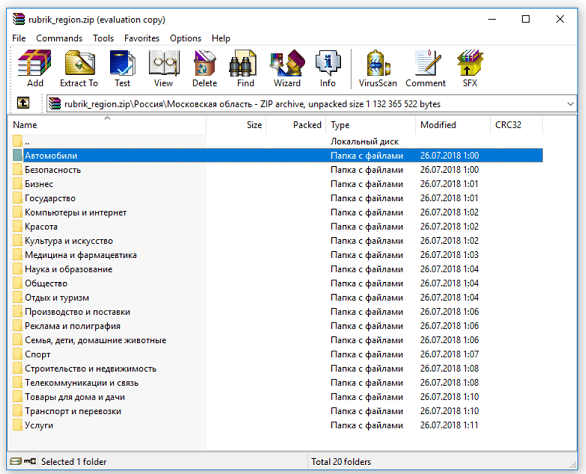Image resolution: width=586 pixels, height=474 pixels.
Task: Create SFX archive icon
Action: point(470,68)
